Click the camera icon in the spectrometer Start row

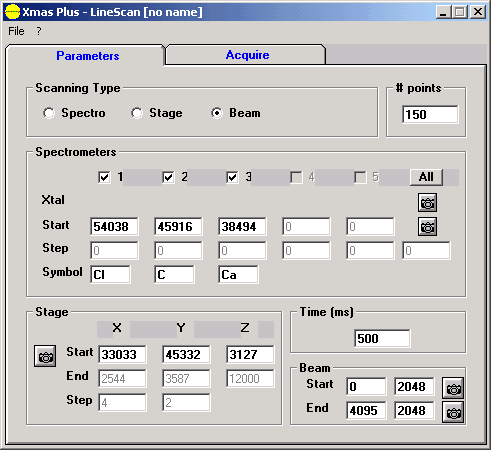427,227
